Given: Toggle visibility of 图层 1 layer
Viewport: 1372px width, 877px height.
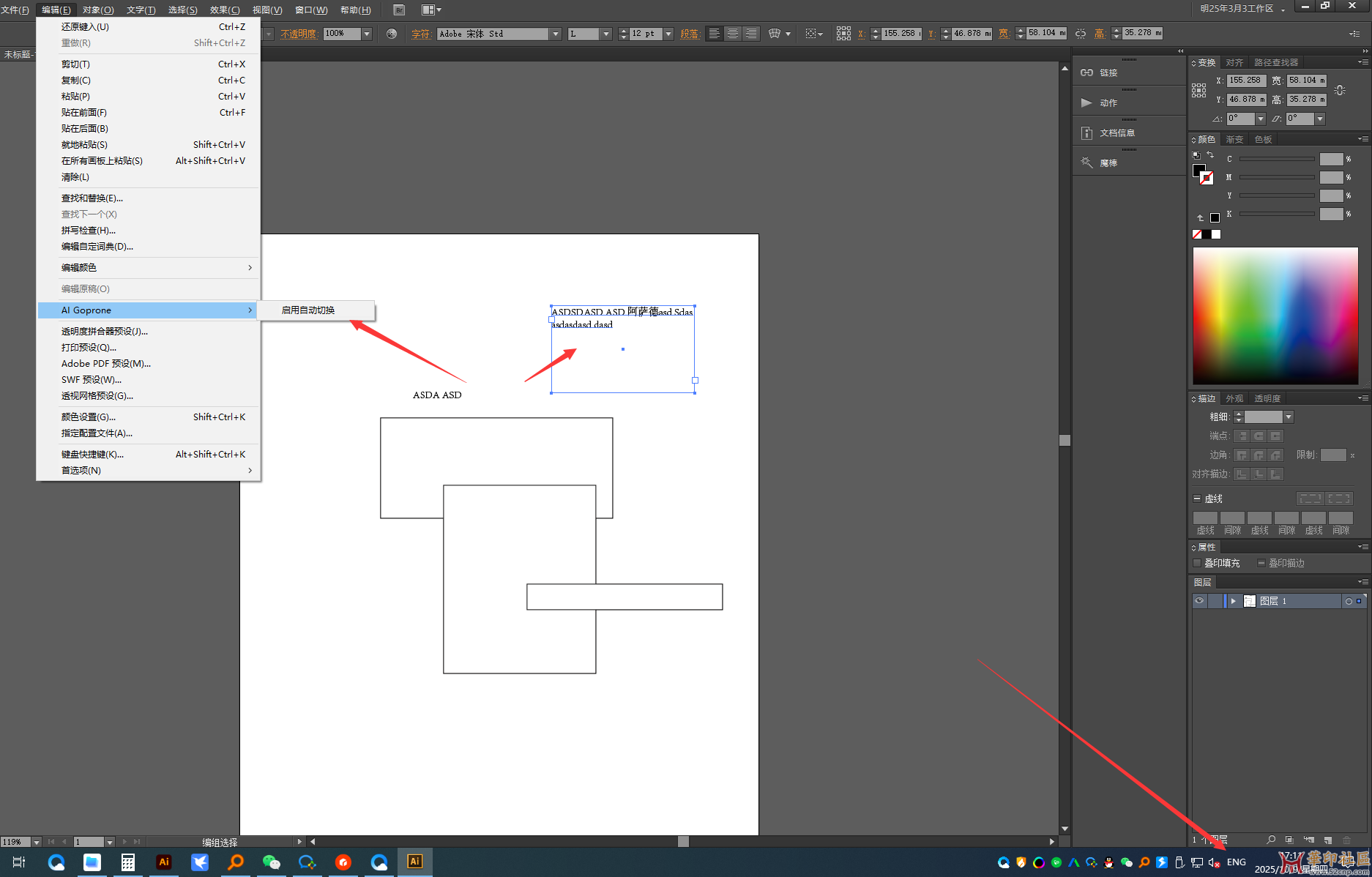Looking at the screenshot, I should tap(1199, 601).
